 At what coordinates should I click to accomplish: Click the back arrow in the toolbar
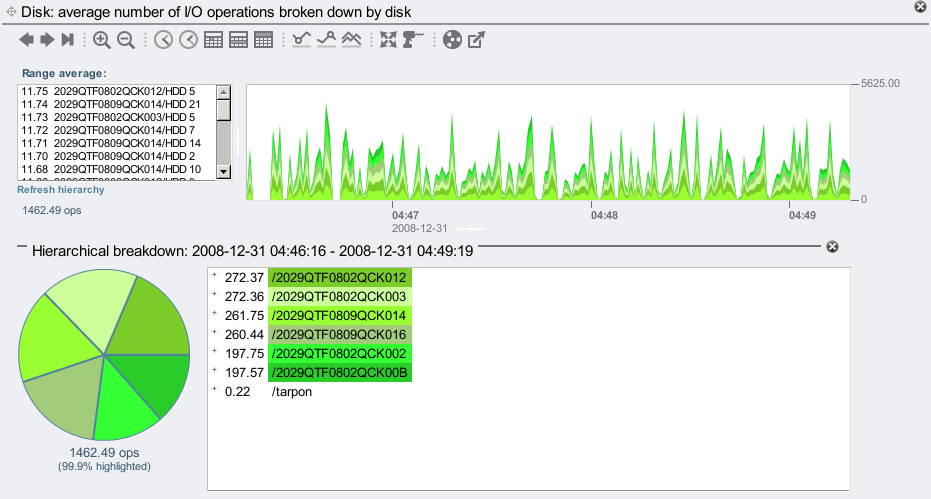27,40
